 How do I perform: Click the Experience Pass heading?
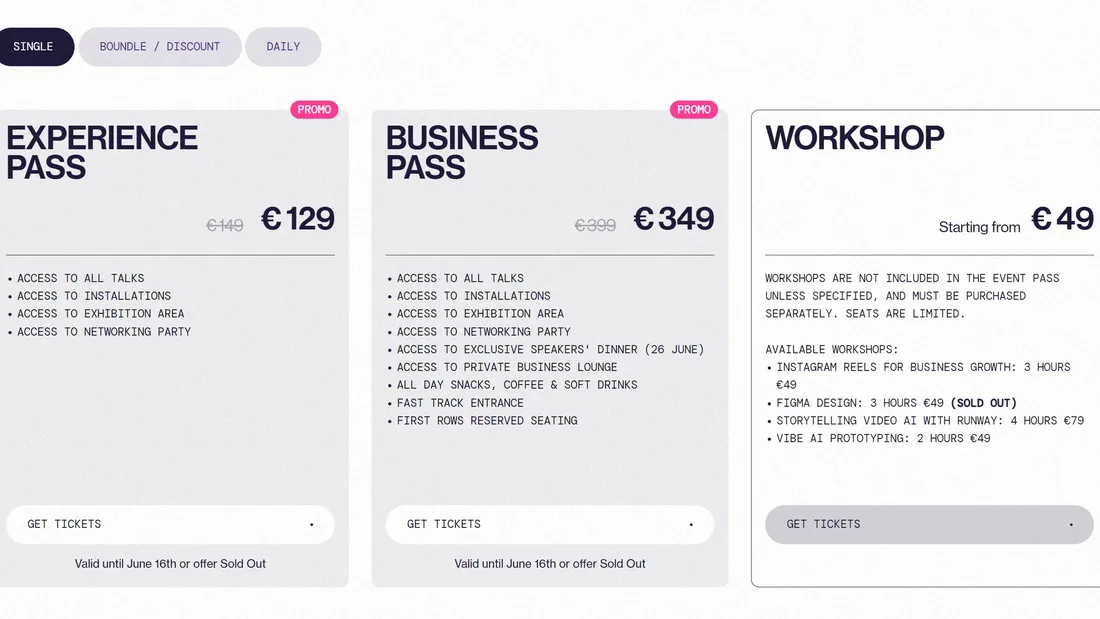tap(102, 152)
